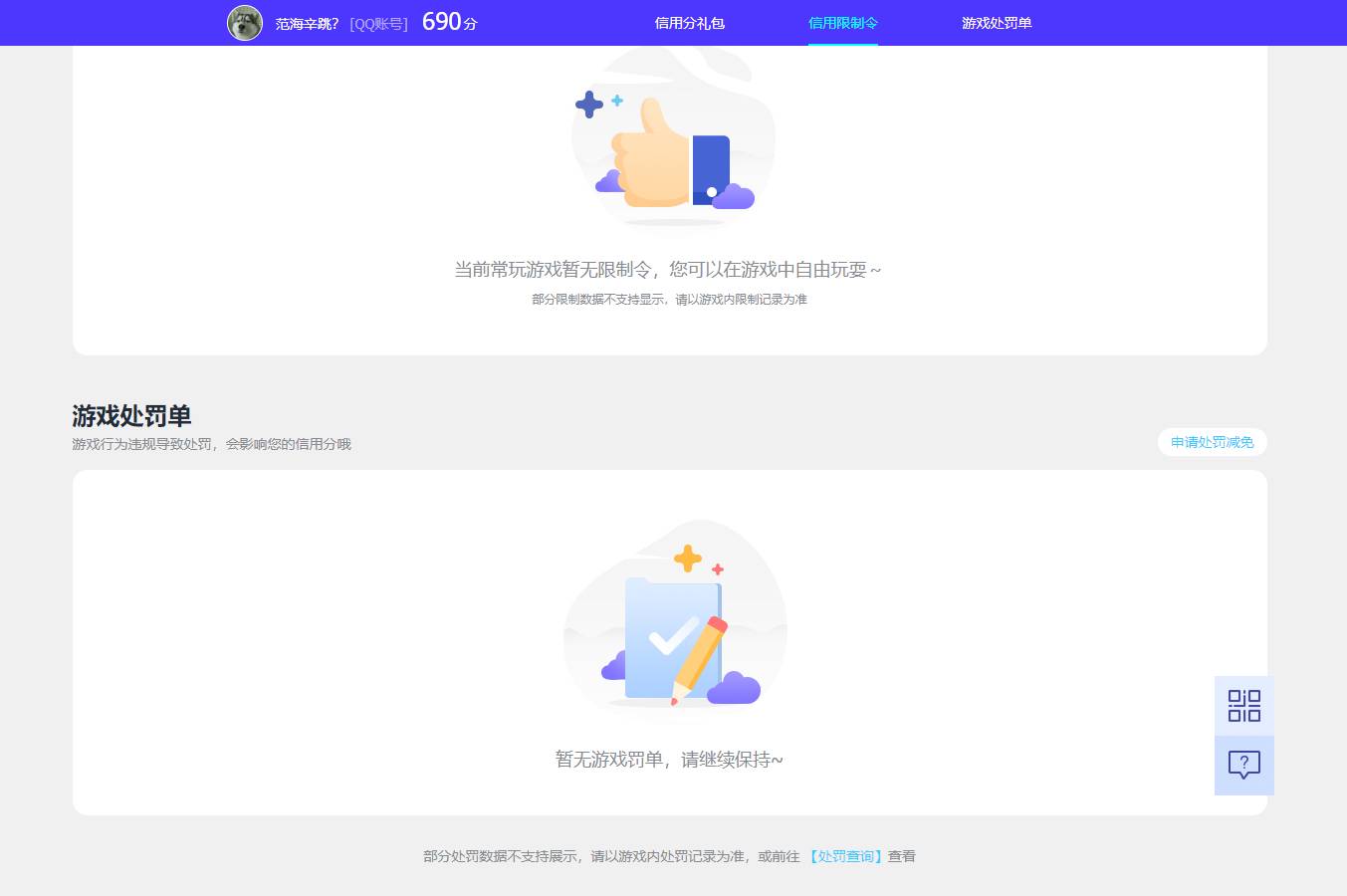
Task: Click the [QQ账号] account label
Action: (378, 23)
